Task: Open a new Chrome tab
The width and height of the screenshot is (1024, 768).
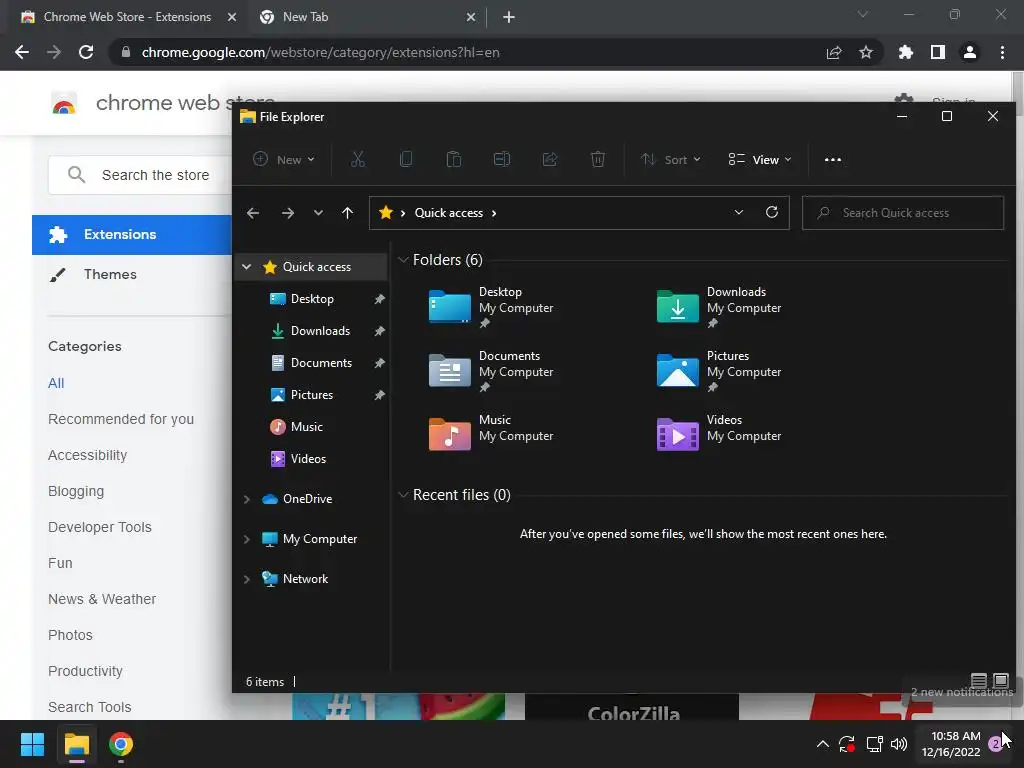Action: (509, 17)
